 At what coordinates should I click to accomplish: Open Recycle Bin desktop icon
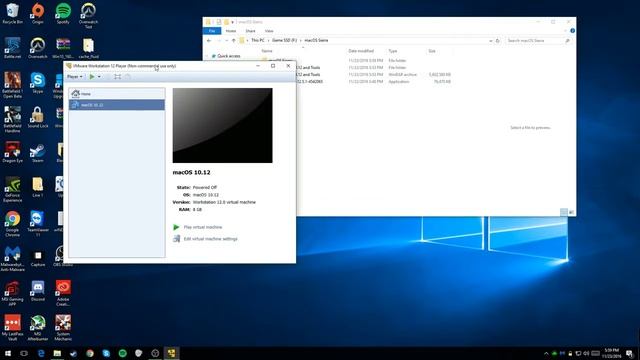click(12, 13)
